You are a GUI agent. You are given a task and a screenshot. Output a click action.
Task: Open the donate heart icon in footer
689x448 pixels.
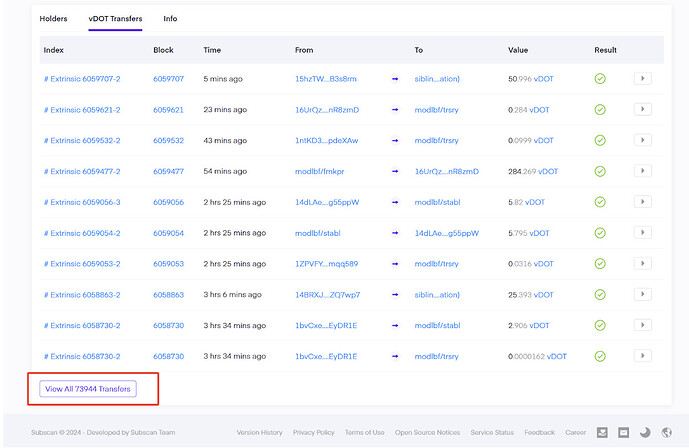602,433
